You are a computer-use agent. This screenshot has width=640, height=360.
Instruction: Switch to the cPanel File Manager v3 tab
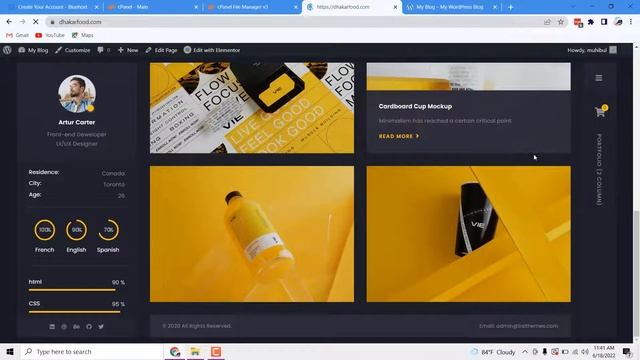(x=252, y=7)
